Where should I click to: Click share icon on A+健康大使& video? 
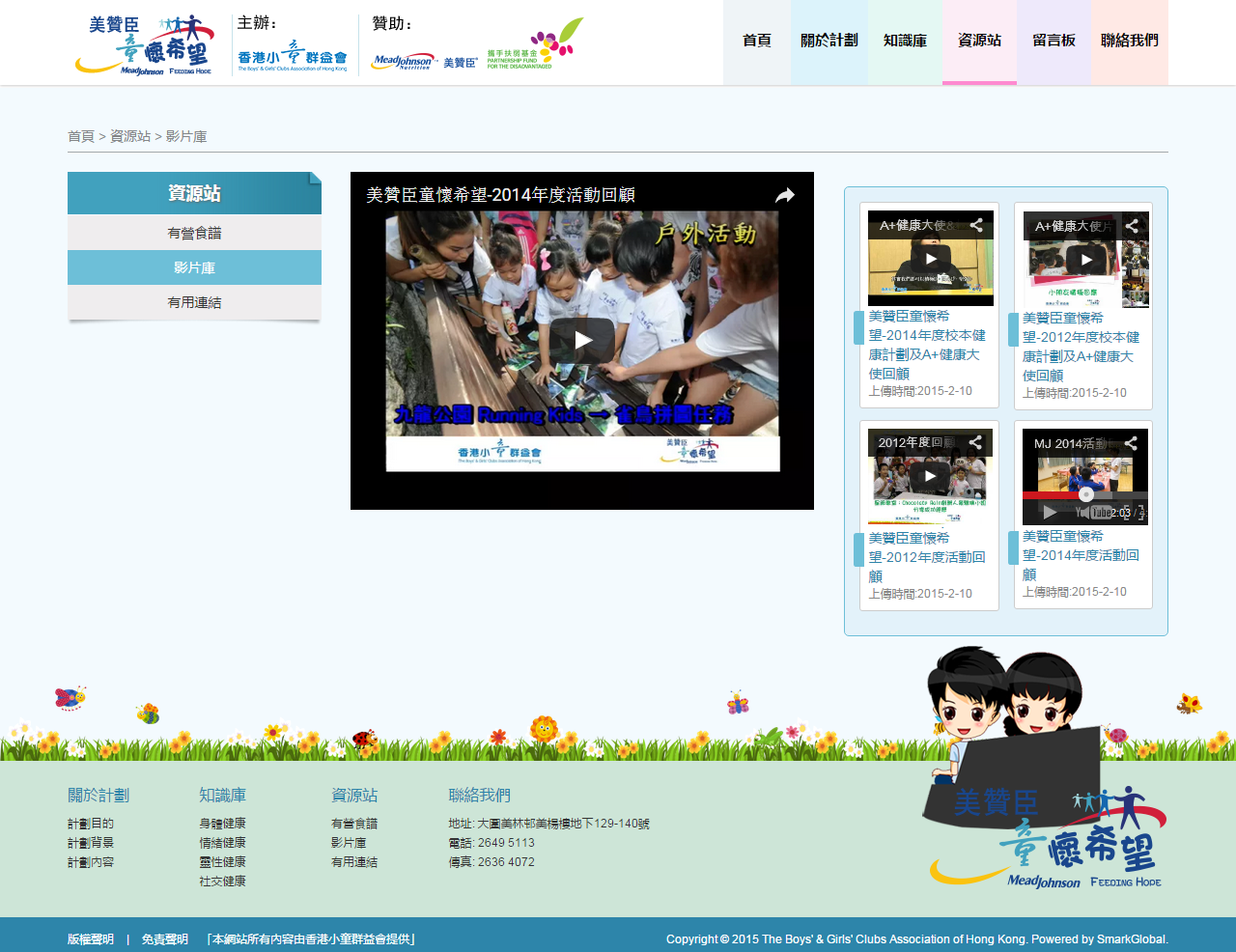tap(976, 225)
